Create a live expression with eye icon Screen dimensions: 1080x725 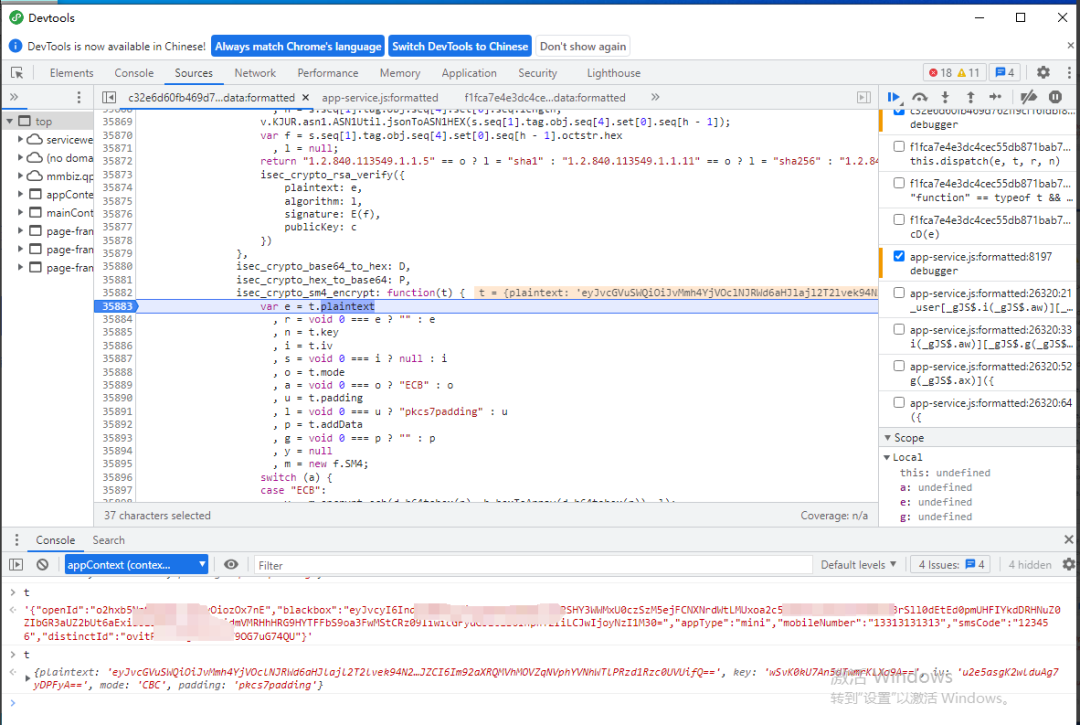pyautogui.click(x=231, y=565)
